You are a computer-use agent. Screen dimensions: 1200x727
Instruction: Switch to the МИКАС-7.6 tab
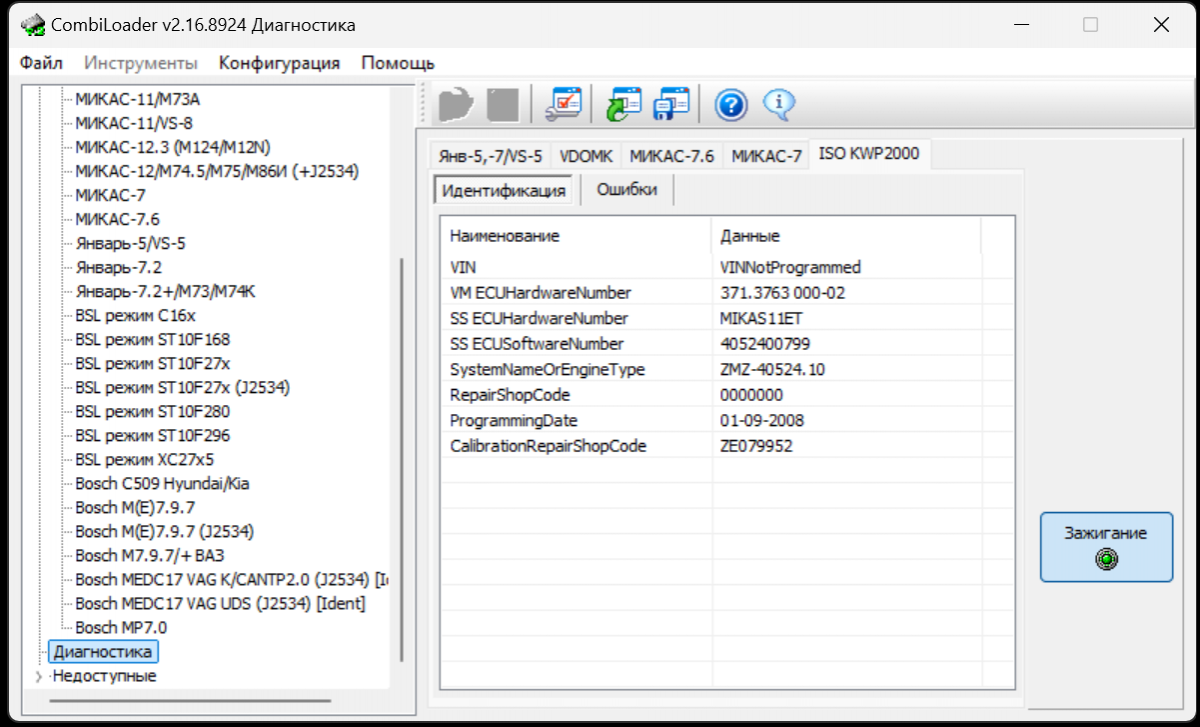pos(672,156)
